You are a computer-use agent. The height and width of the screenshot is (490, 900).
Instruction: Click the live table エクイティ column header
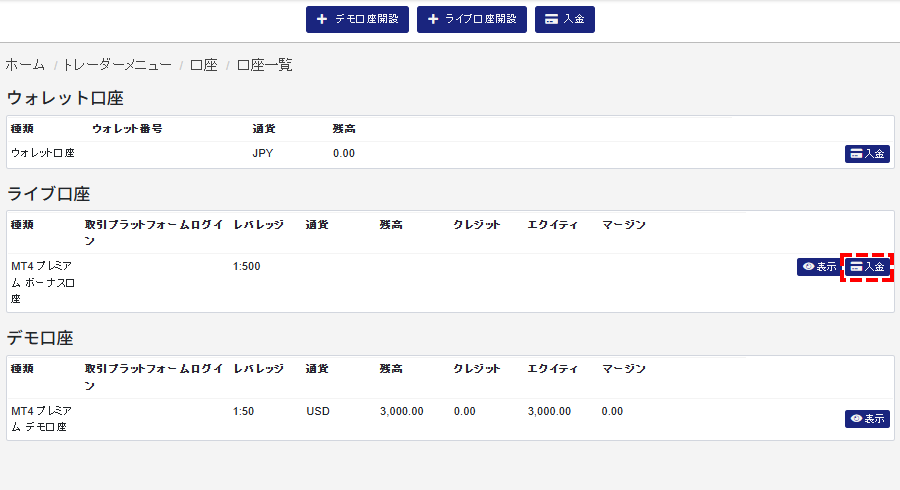pyautogui.click(x=552, y=225)
